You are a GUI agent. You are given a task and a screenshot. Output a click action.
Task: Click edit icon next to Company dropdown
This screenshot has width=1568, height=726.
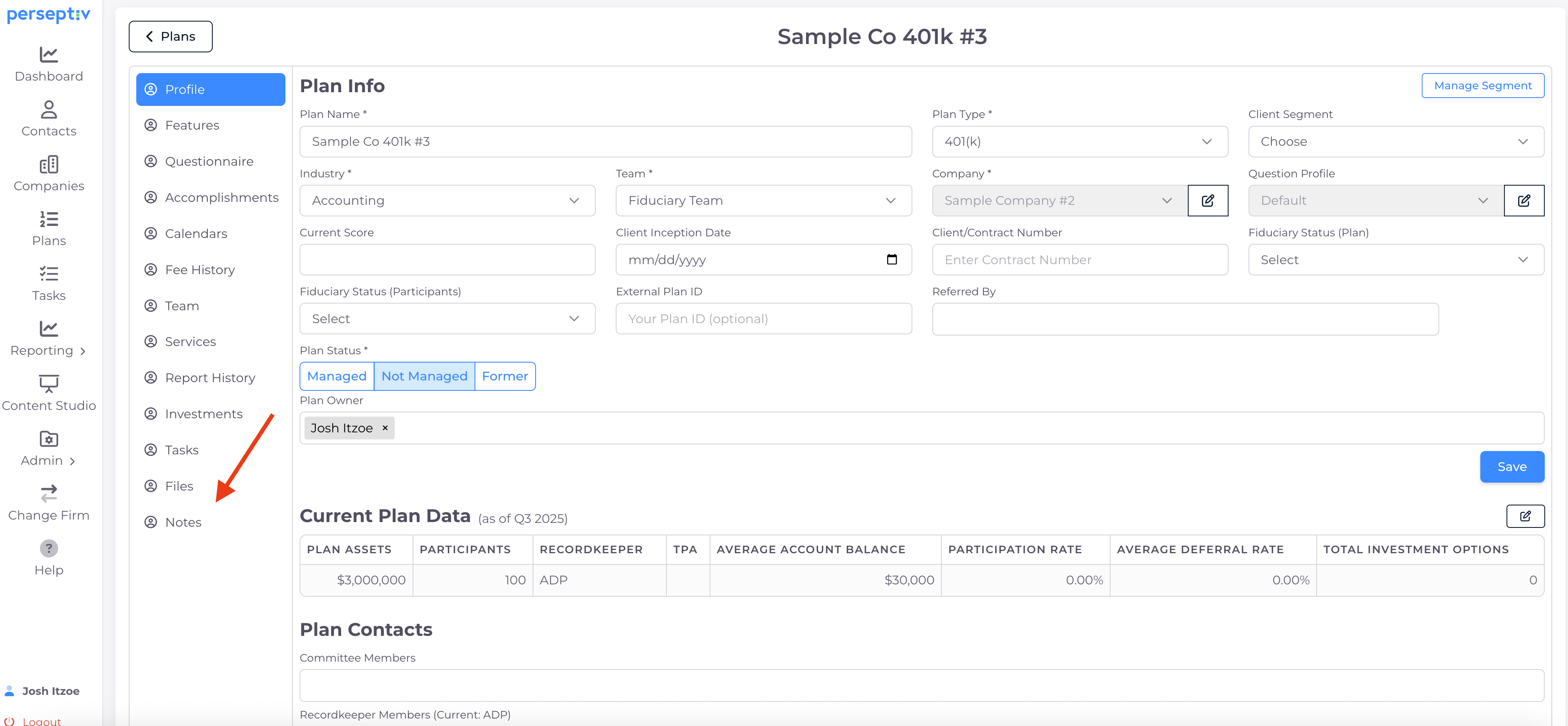point(1208,201)
